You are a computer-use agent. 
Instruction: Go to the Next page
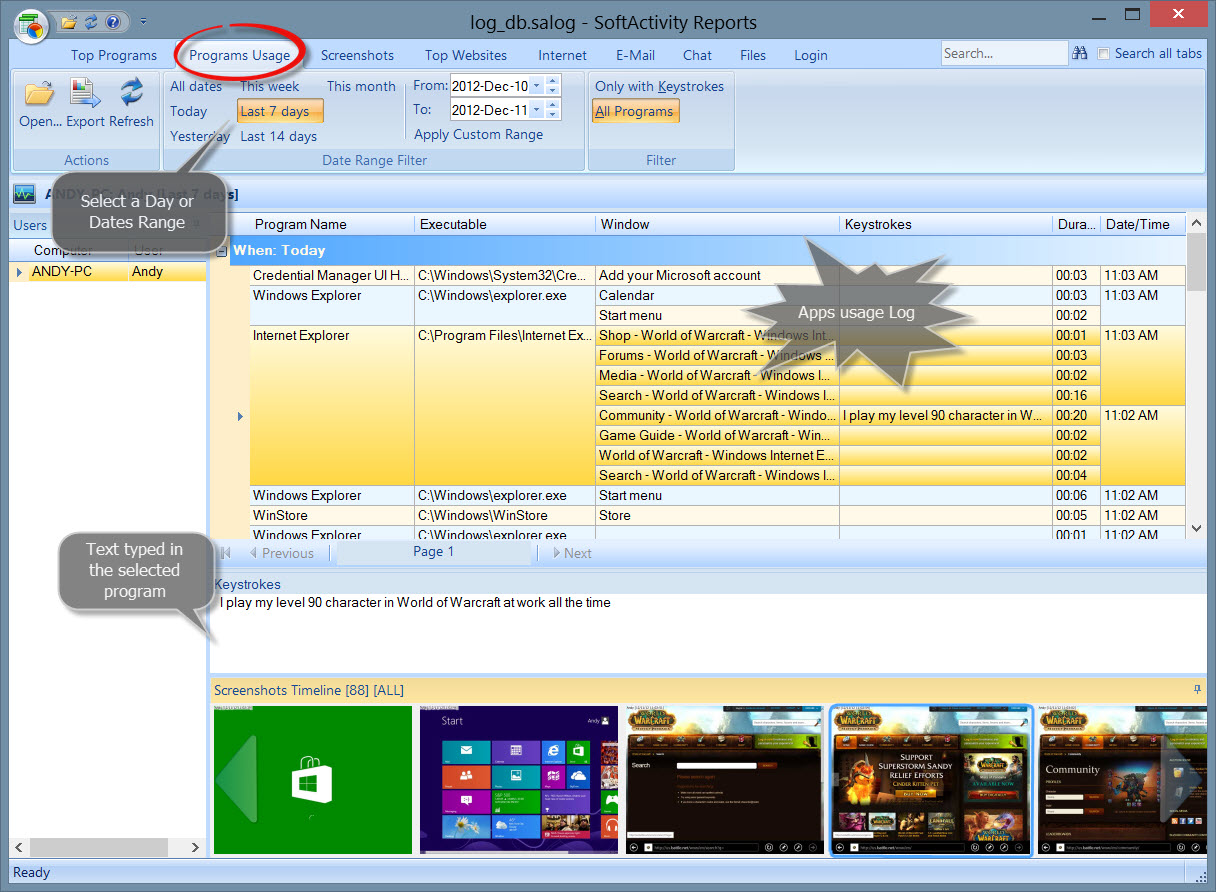pos(571,553)
